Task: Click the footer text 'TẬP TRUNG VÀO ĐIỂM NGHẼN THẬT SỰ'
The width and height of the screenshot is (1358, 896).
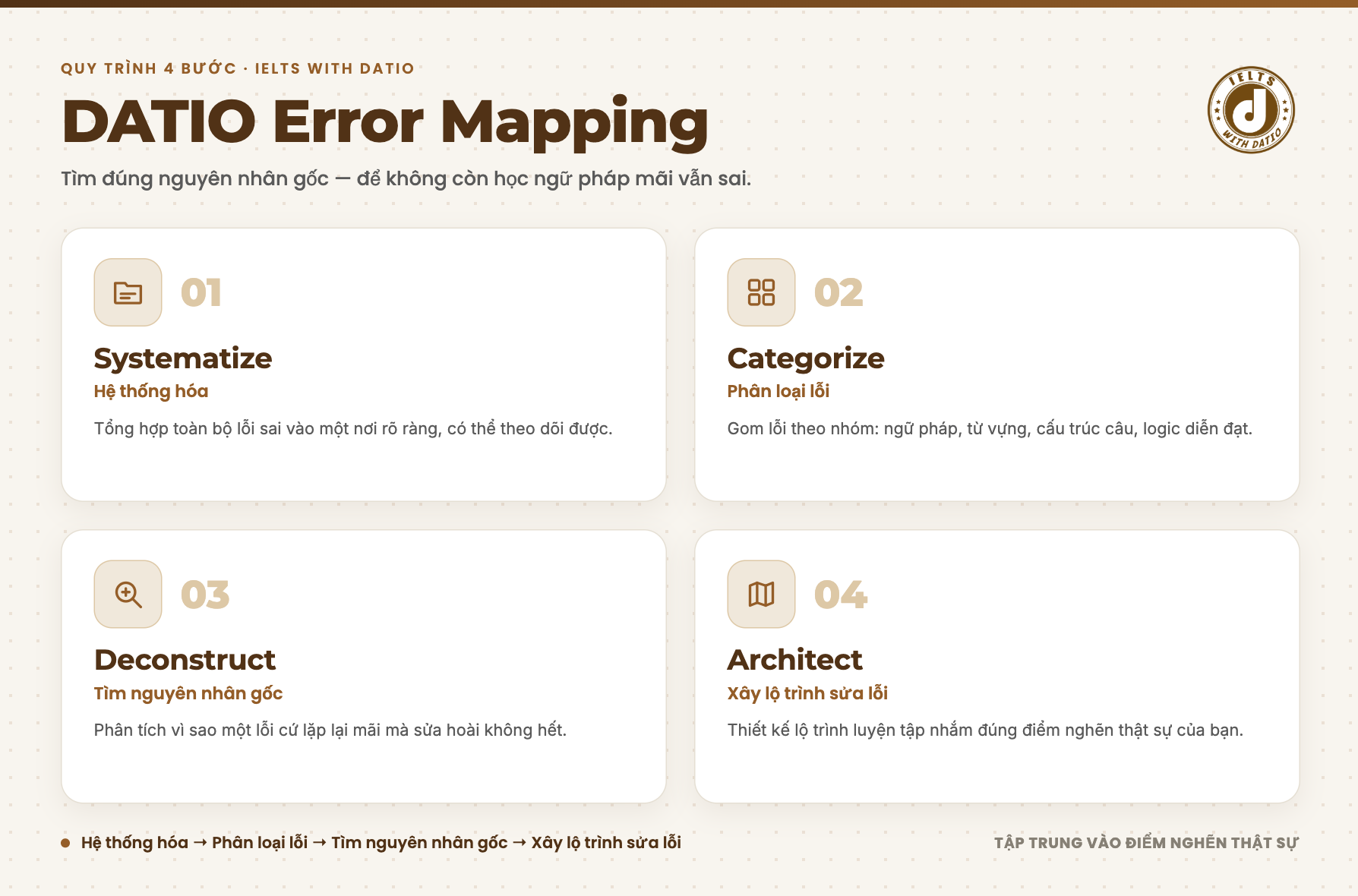Action: pyautogui.click(x=1146, y=843)
